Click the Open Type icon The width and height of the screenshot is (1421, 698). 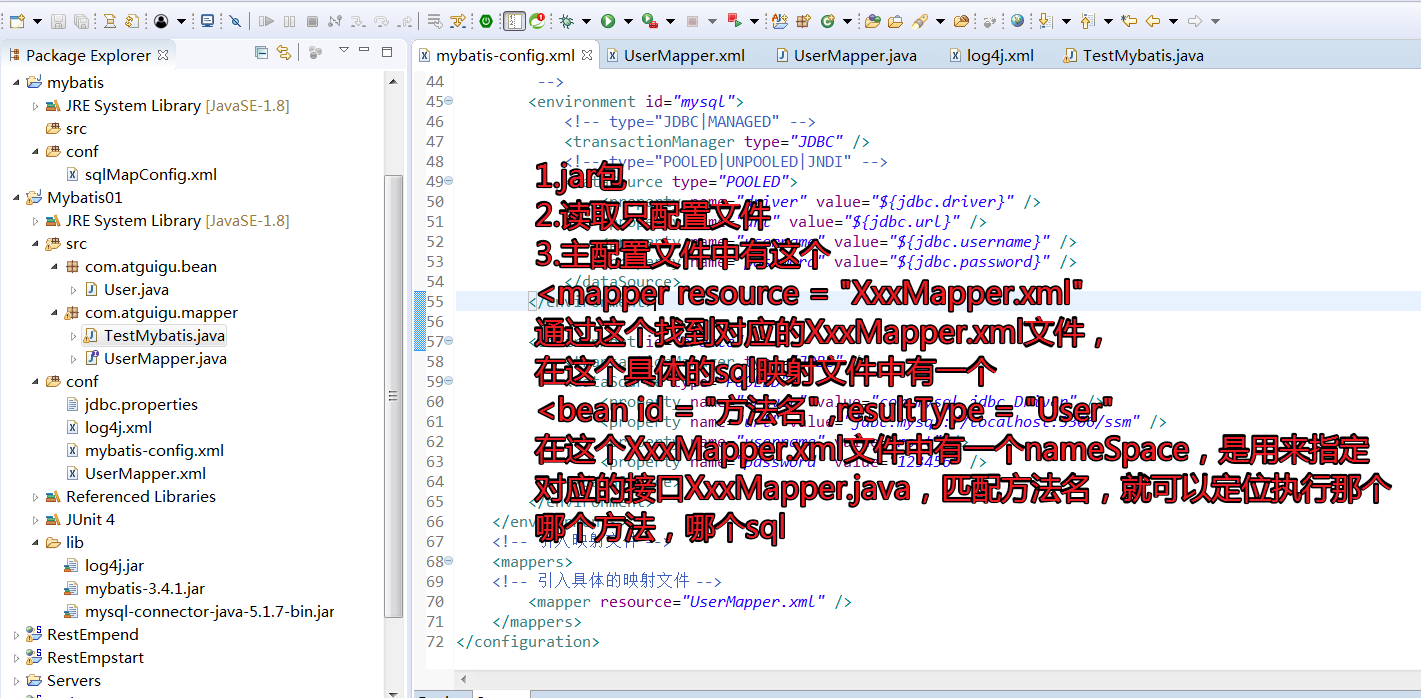click(872, 21)
